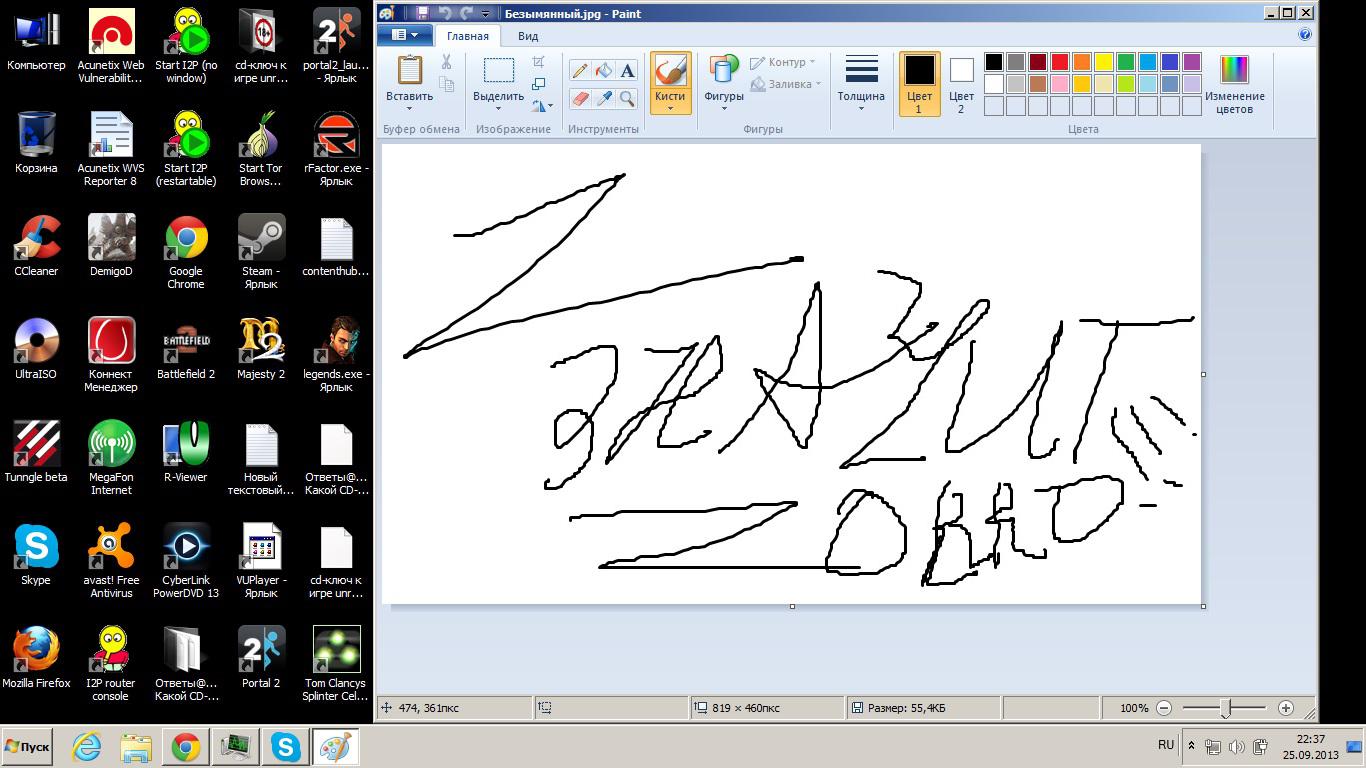Image resolution: width=1366 pixels, height=768 pixels.
Task: Open Windows Explorer from the taskbar
Action: [136, 747]
